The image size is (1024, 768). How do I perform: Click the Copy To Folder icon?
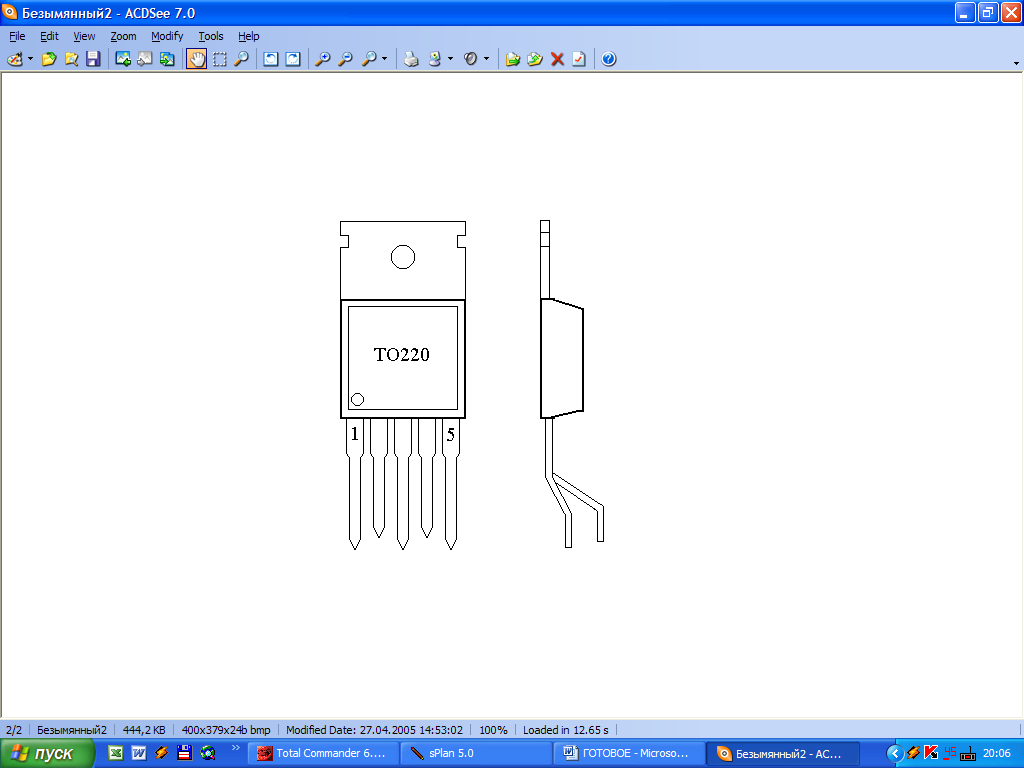[513, 59]
